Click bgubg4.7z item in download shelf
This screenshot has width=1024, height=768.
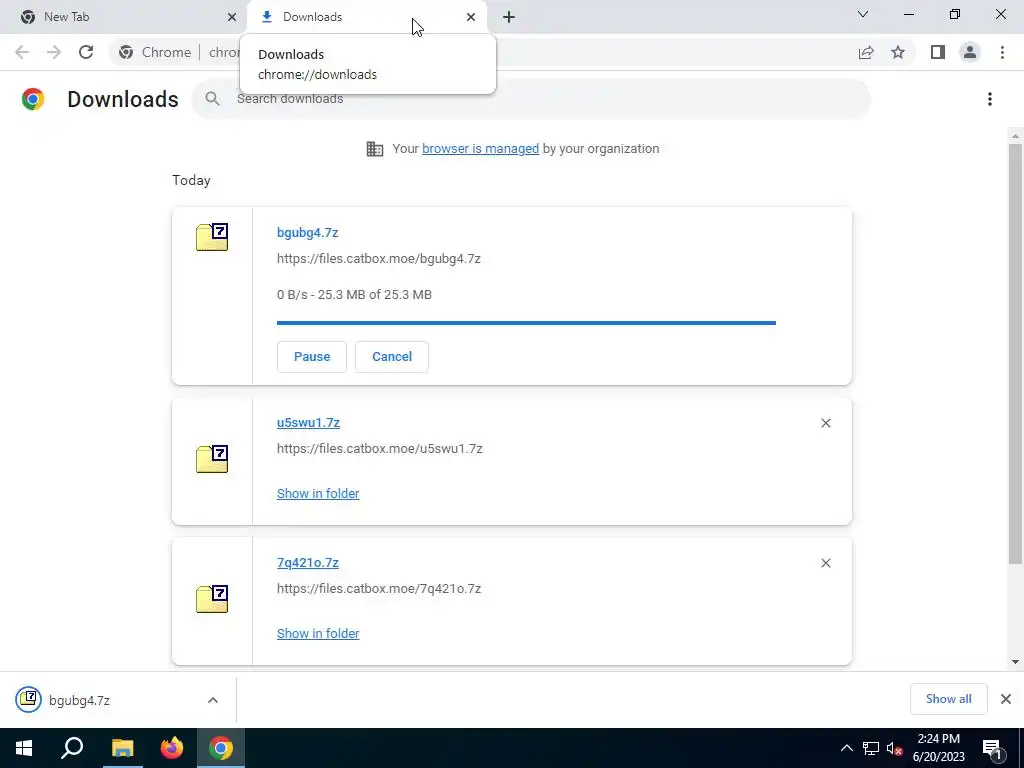pos(118,700)
